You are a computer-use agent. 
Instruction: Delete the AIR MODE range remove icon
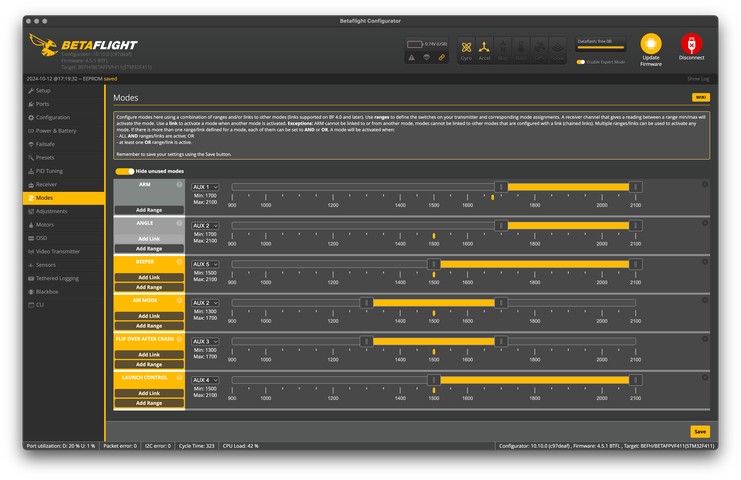(x=705, y=300)
